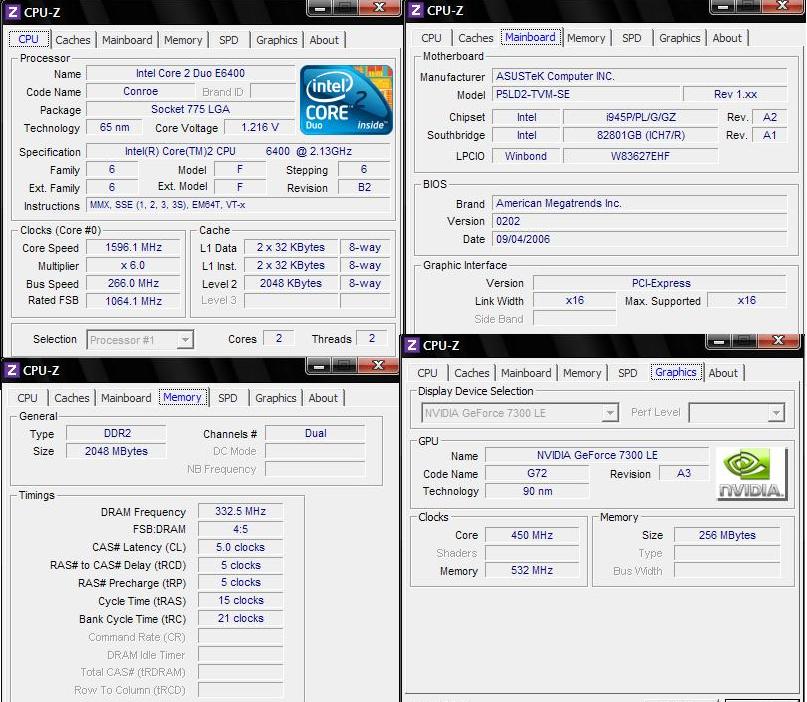The height and width of the screenshot is (702, 807).
Task: Click the GPU Core clock value 450 MHz
Action: [x=532, y=535]
